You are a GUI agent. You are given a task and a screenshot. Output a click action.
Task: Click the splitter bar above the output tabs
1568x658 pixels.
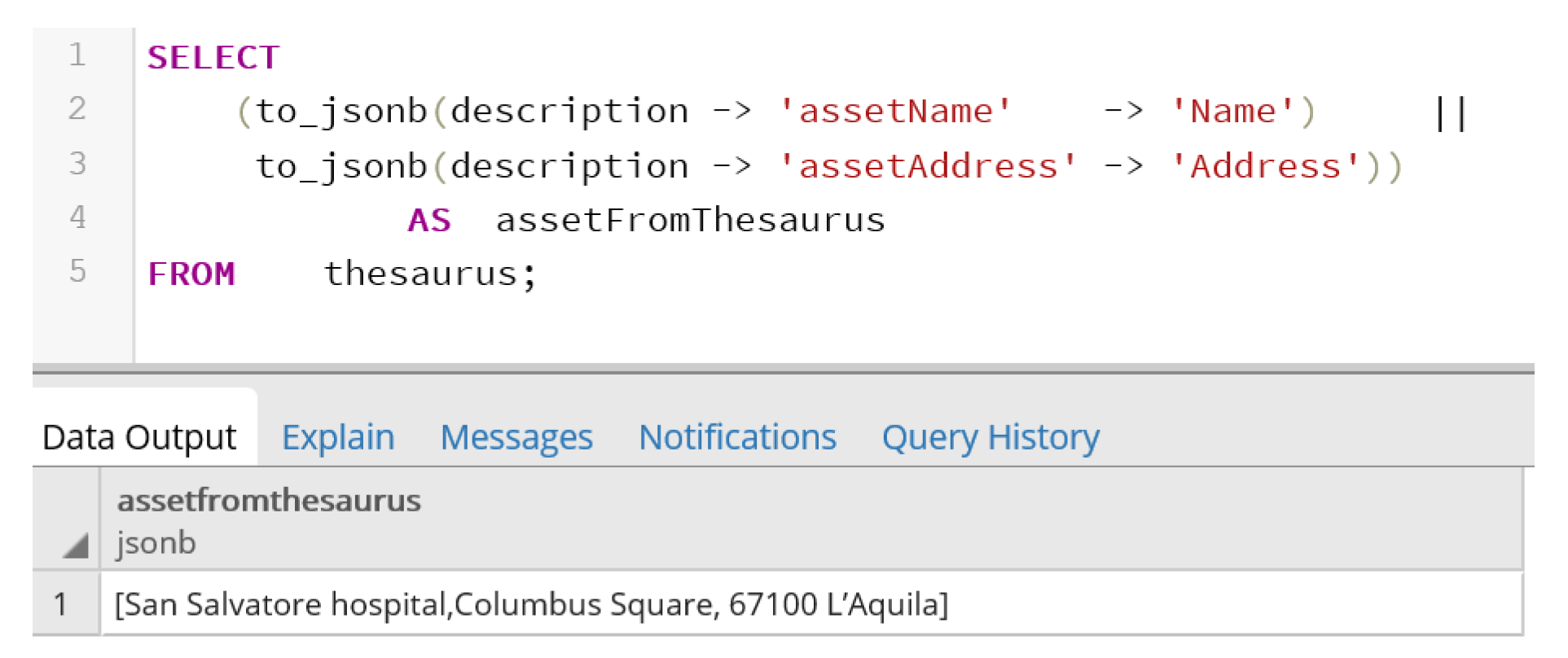pos(782,371)
